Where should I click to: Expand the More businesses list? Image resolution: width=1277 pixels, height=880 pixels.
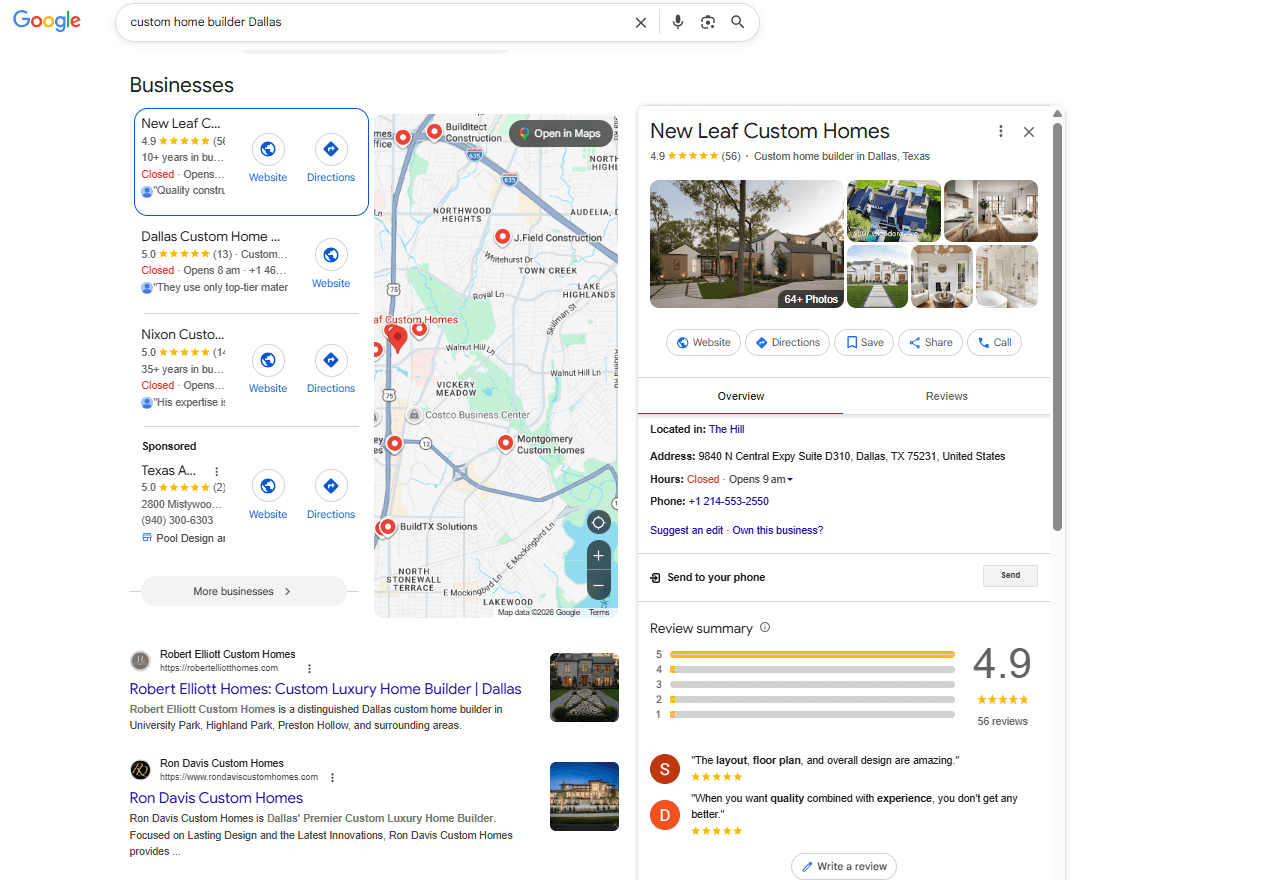tap(243, 591)
